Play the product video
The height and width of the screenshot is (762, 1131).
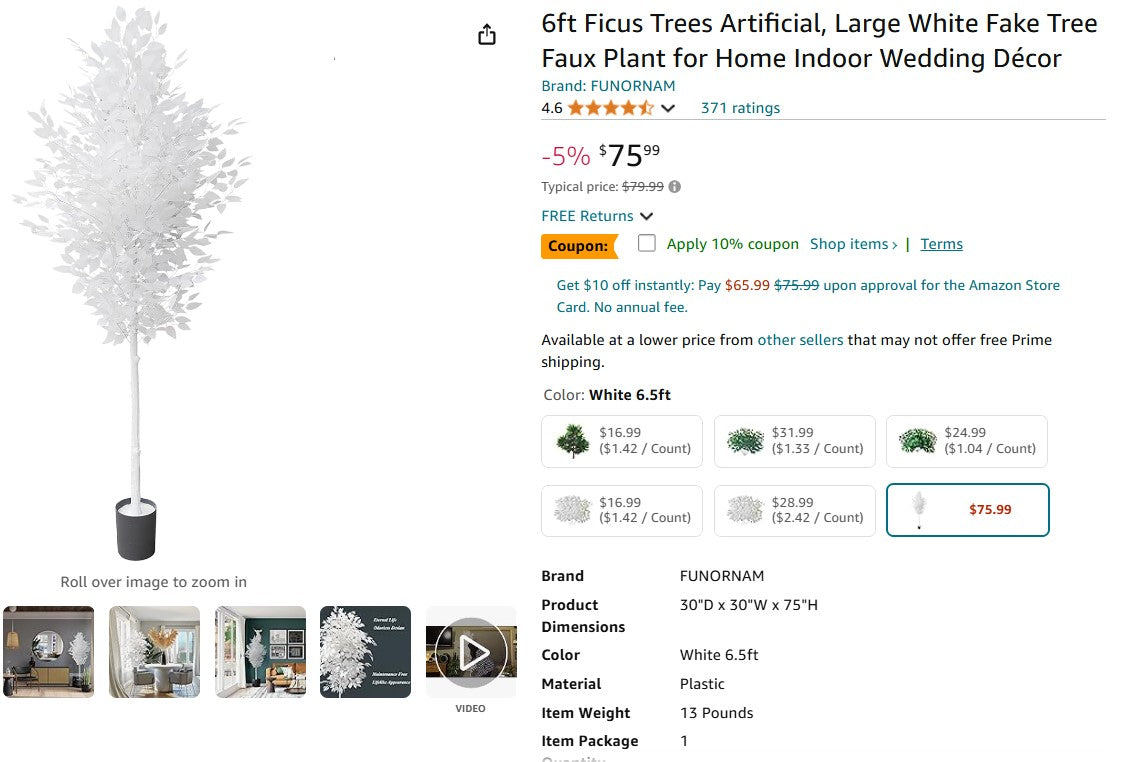(x=471, y=651)
